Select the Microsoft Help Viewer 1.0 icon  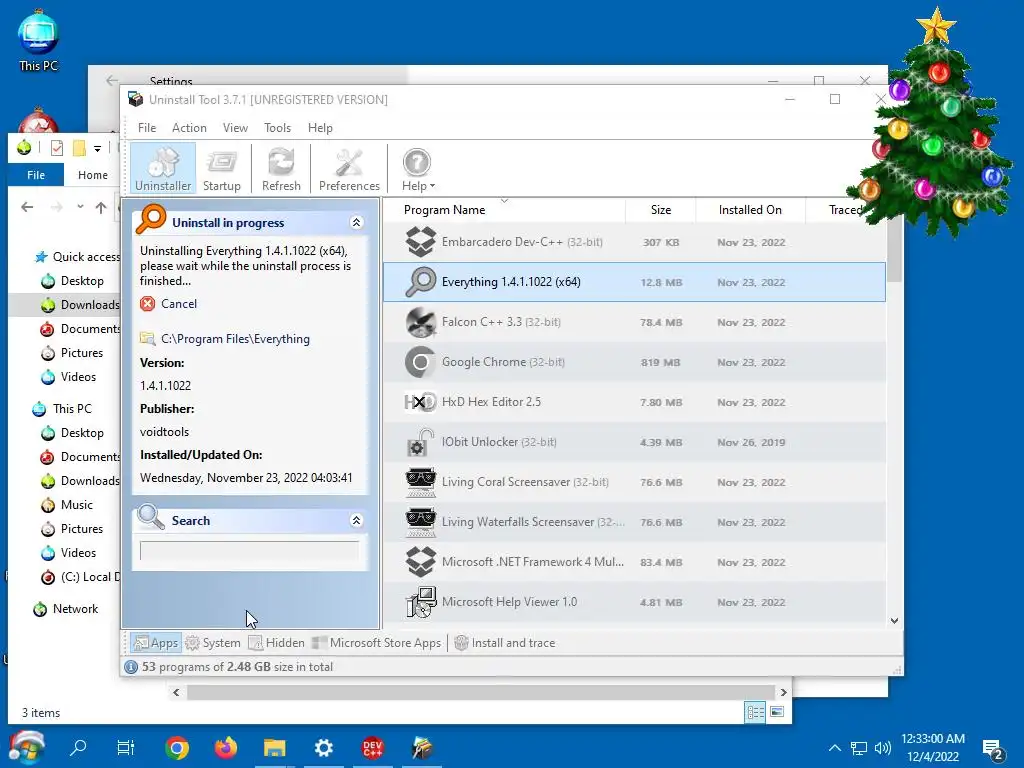(x=421, y=601)
